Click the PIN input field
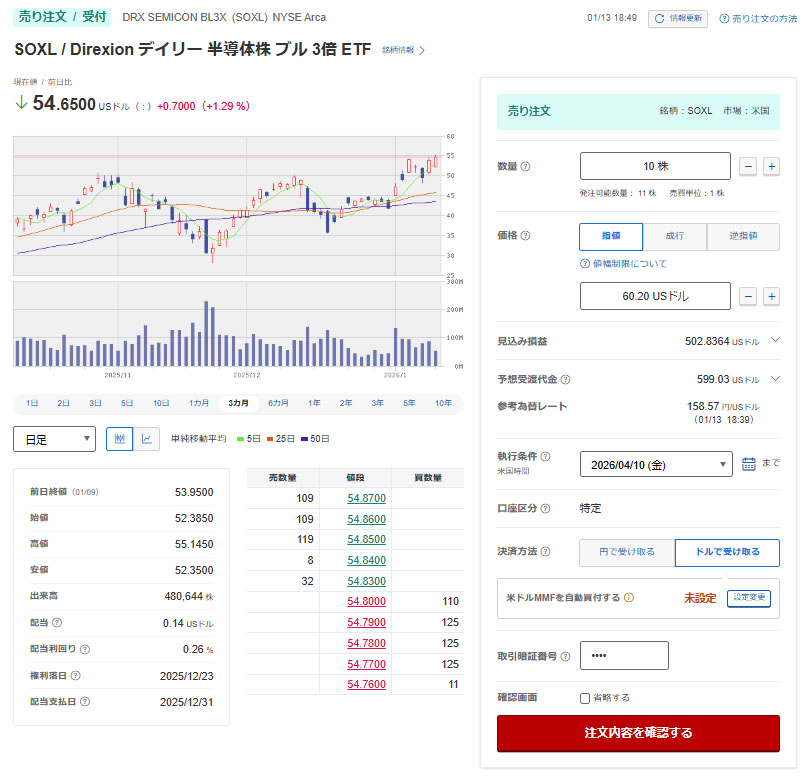The image size is (808, 779). (624, 656)
